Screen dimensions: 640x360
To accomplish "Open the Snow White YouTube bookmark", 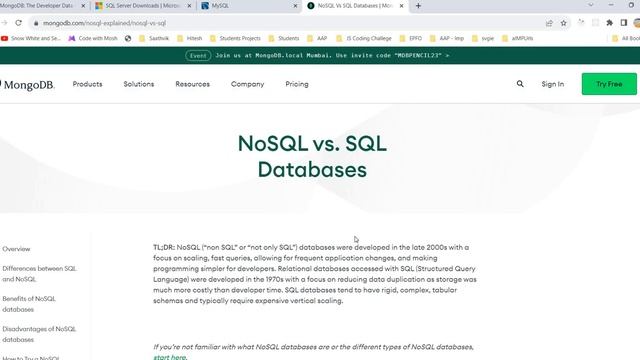I will tap(31, 38).
